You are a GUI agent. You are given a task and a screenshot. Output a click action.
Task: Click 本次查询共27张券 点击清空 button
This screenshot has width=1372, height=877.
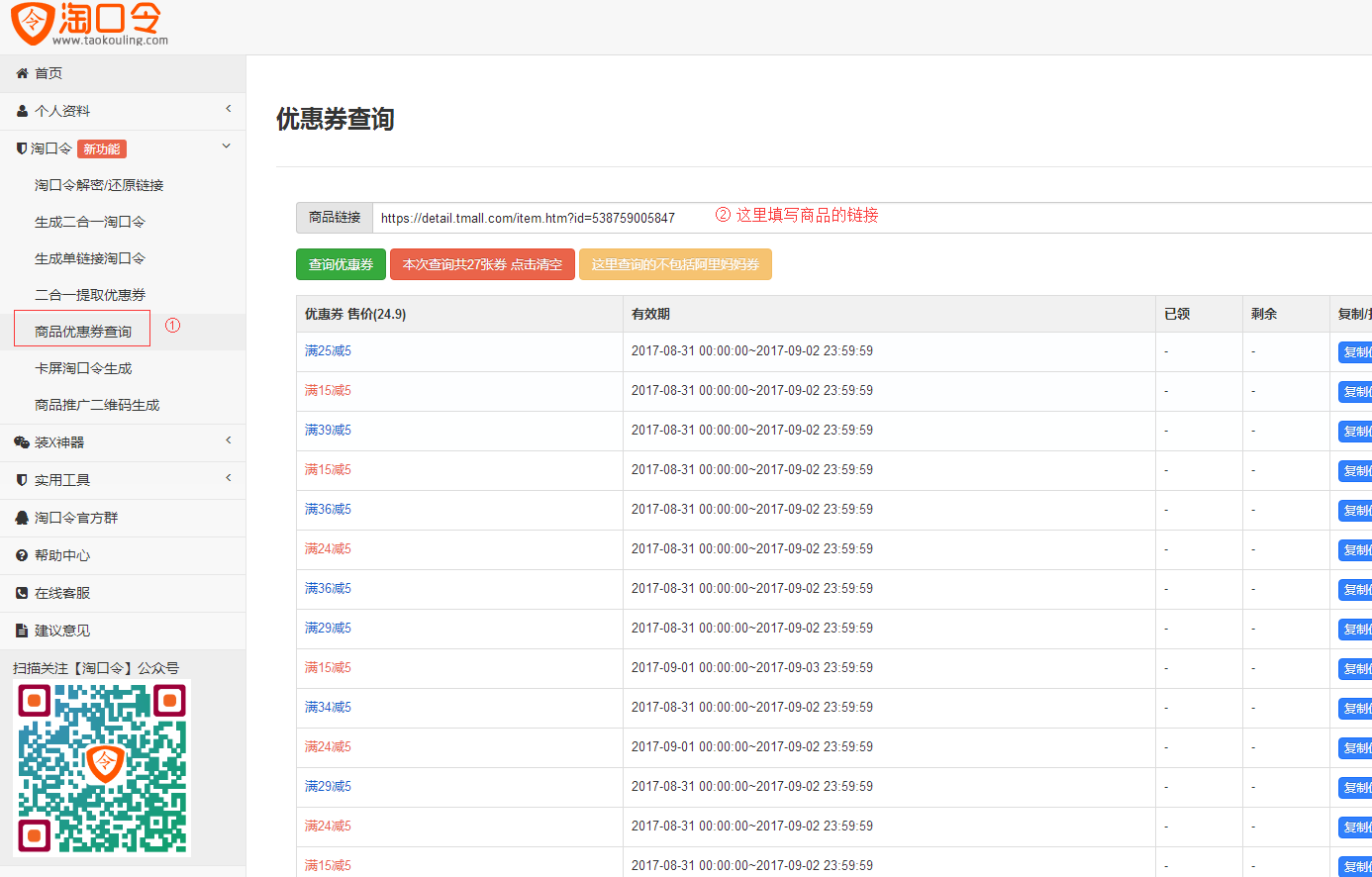(482, 264)
